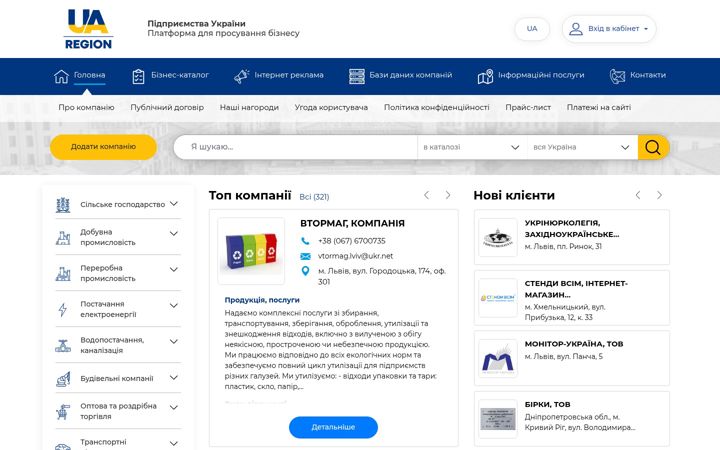Open the Укрінюрколегія logo thumbnail
720x450 pixels.
(498, 237)
